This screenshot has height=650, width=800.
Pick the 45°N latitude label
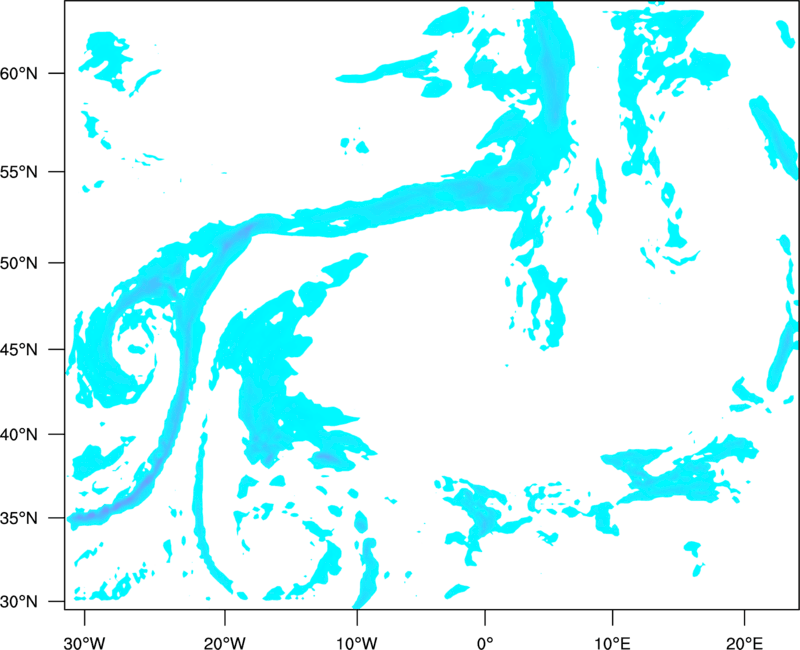coord(19,350)
